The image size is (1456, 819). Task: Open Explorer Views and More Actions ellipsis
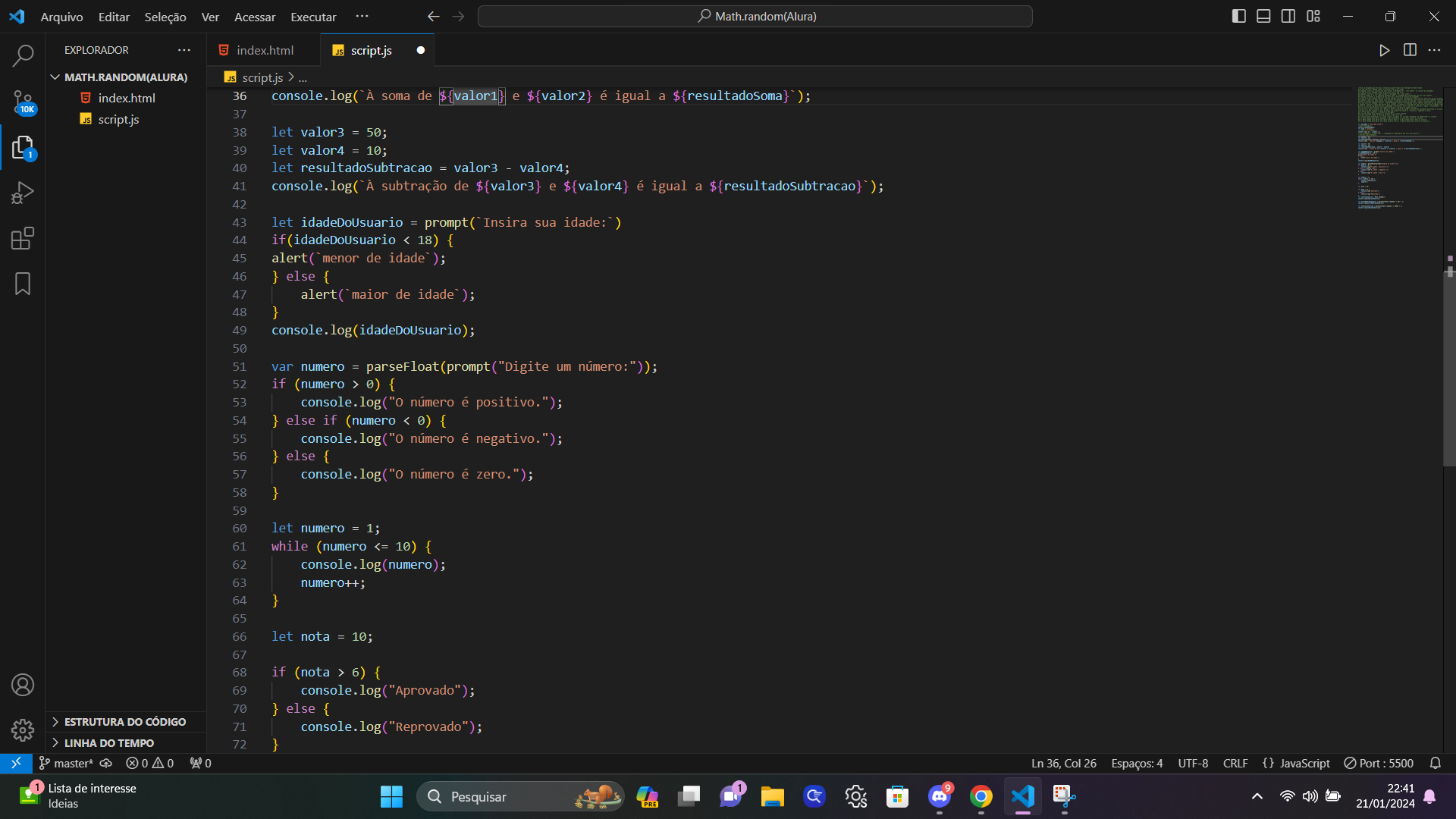[x=184, y=50]
